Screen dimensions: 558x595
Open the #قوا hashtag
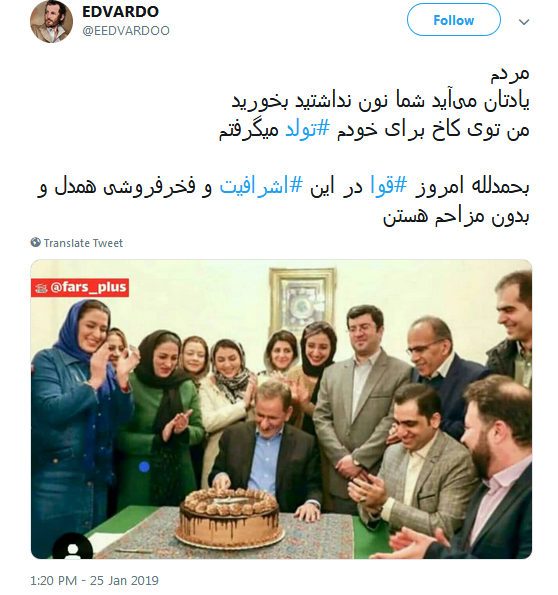click(x=389, y=186)
